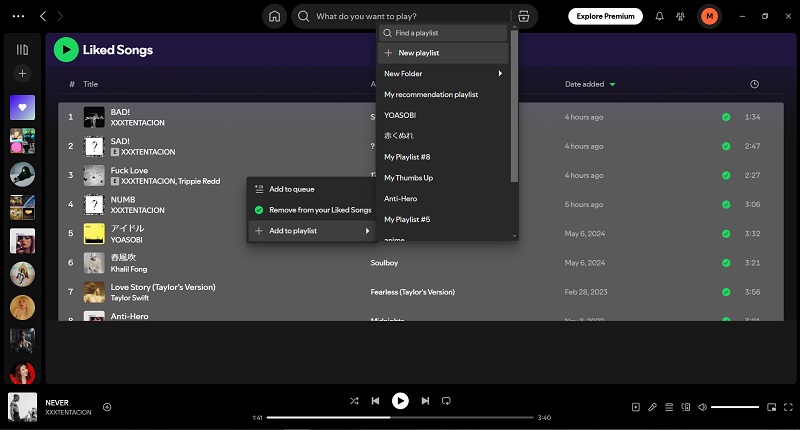Toggle shuffle playback
This screenshot has width=800, height=430.
354,401
